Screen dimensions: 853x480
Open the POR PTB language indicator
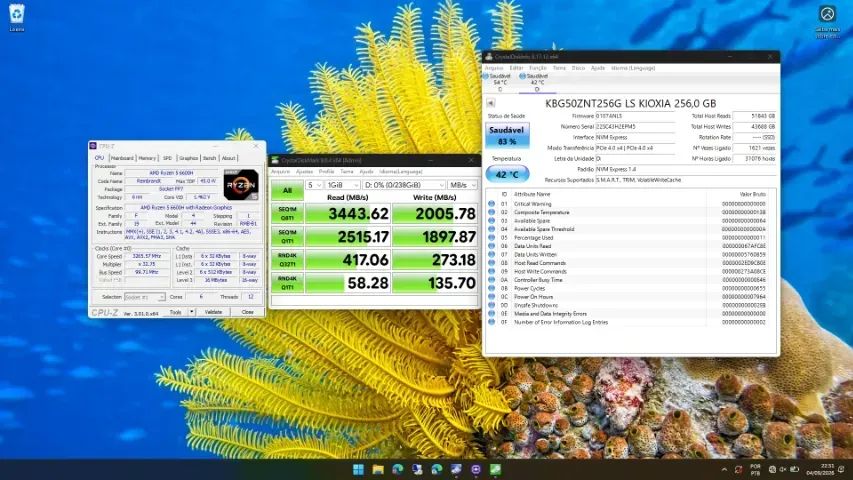(x=756, y=470)
